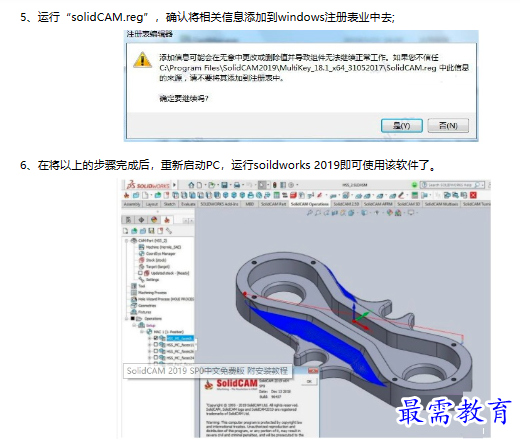Switch to the SolidCAM 3D tab
The image size is (520, 443).
tap(409, 204)
